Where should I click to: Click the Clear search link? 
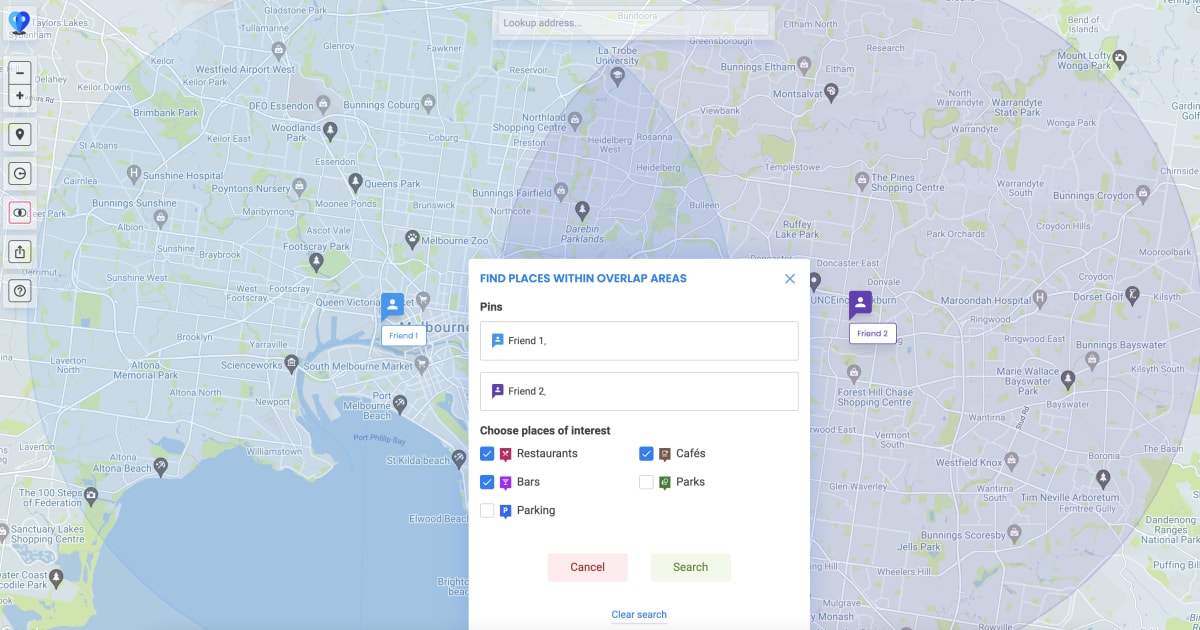coord(639,614)
